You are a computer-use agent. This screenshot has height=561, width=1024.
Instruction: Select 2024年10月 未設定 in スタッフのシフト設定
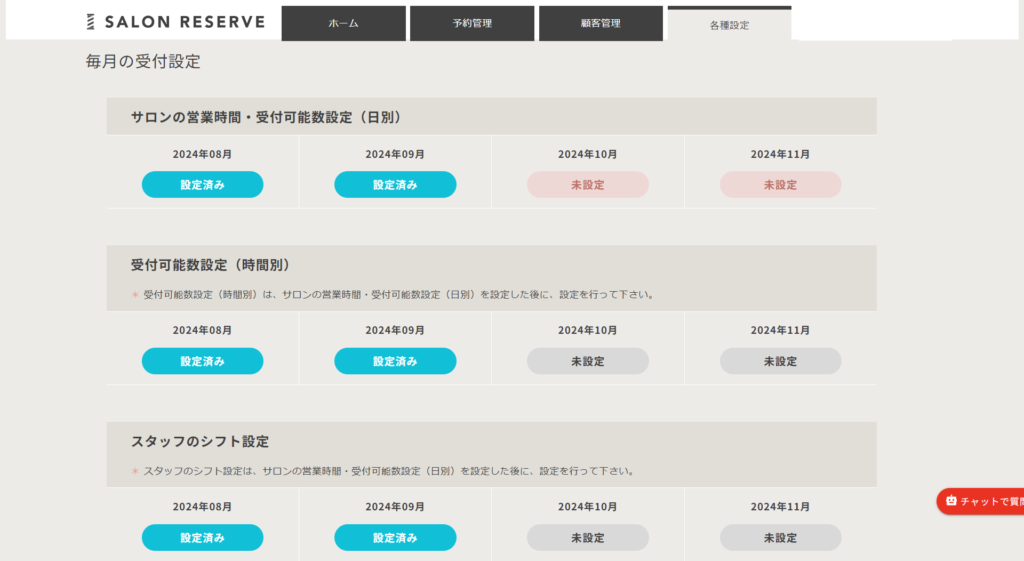point(588,538)
